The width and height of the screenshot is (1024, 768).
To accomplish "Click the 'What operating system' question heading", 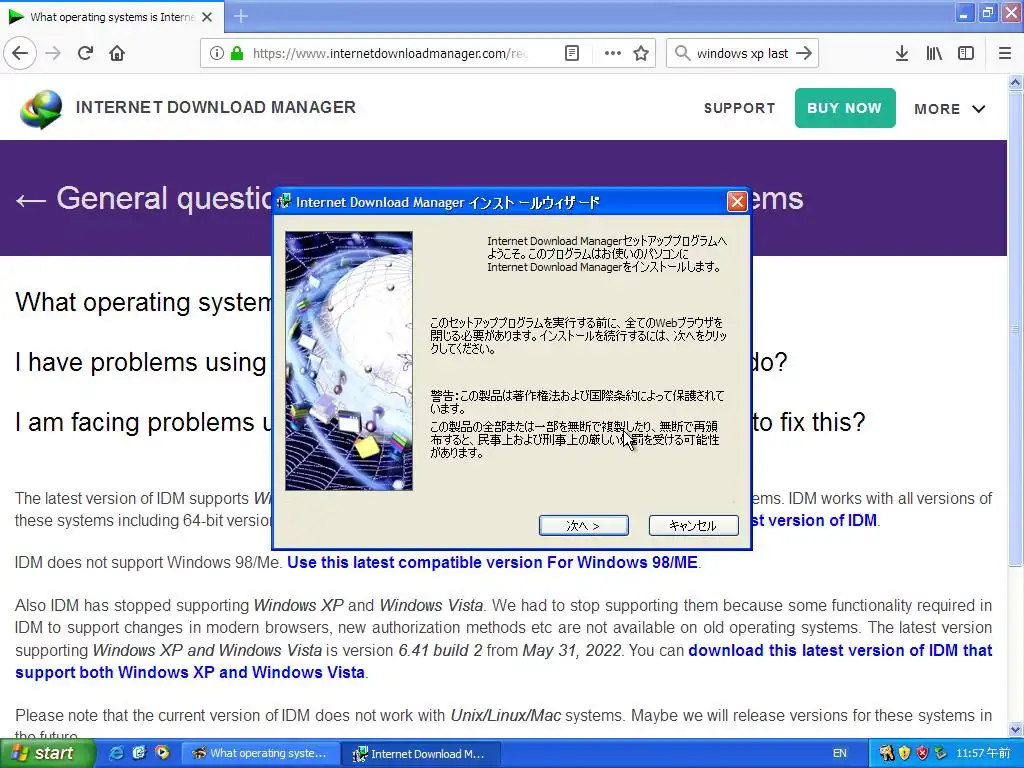I will (143, 302).
